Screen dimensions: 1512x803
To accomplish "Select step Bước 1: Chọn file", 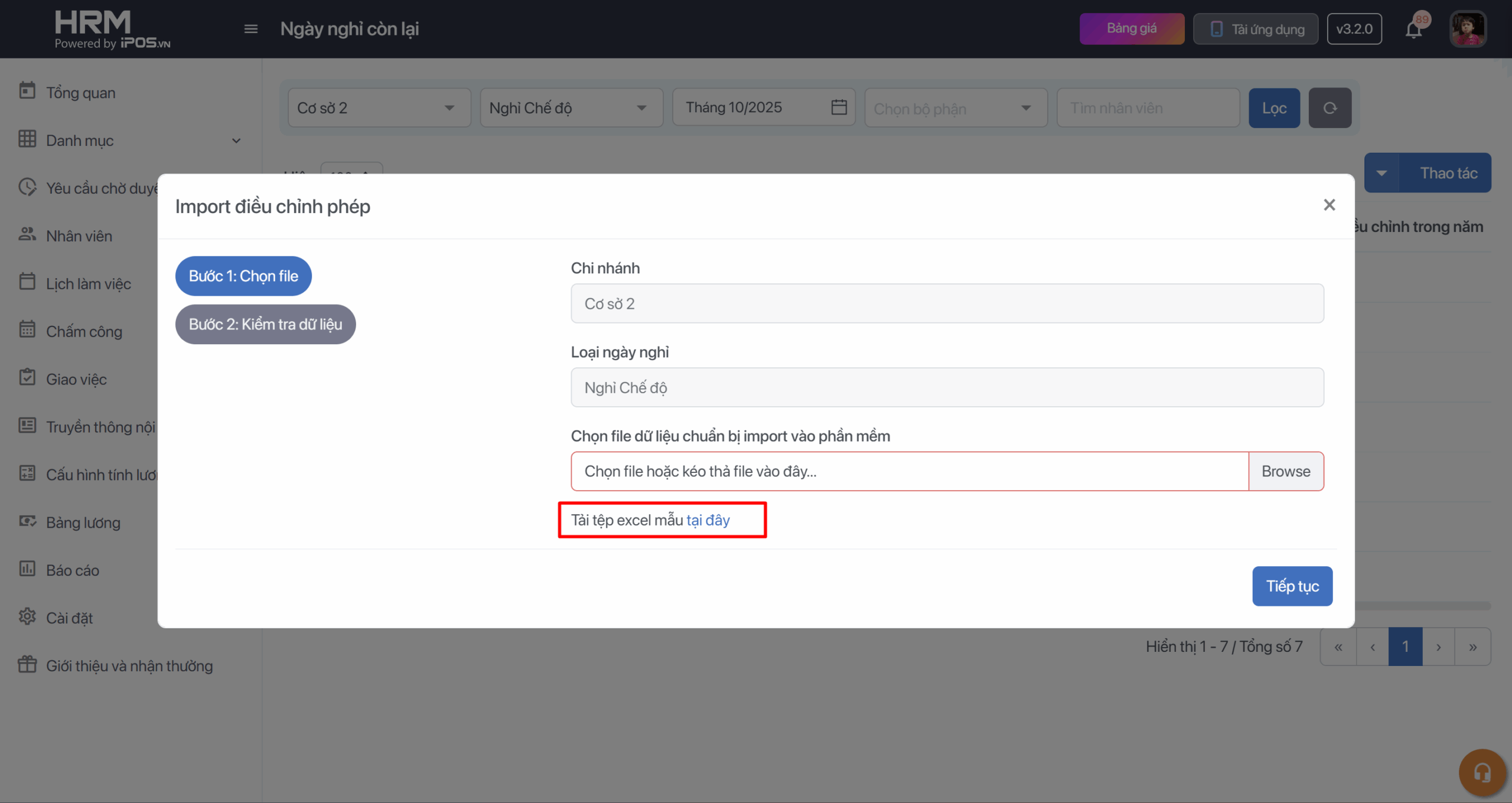I will coord(243,276).
